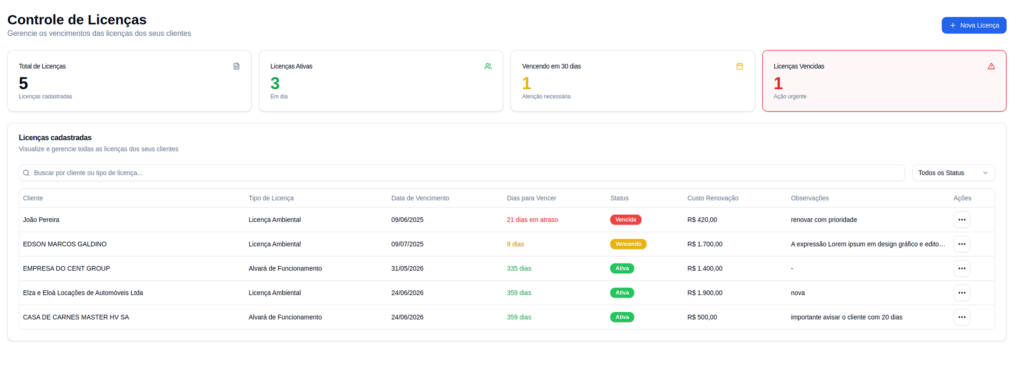The width and height of the screenshot is (1024, 375).
Task: Click the Custo Renovação column header
Action: click(x=712, y=198)
